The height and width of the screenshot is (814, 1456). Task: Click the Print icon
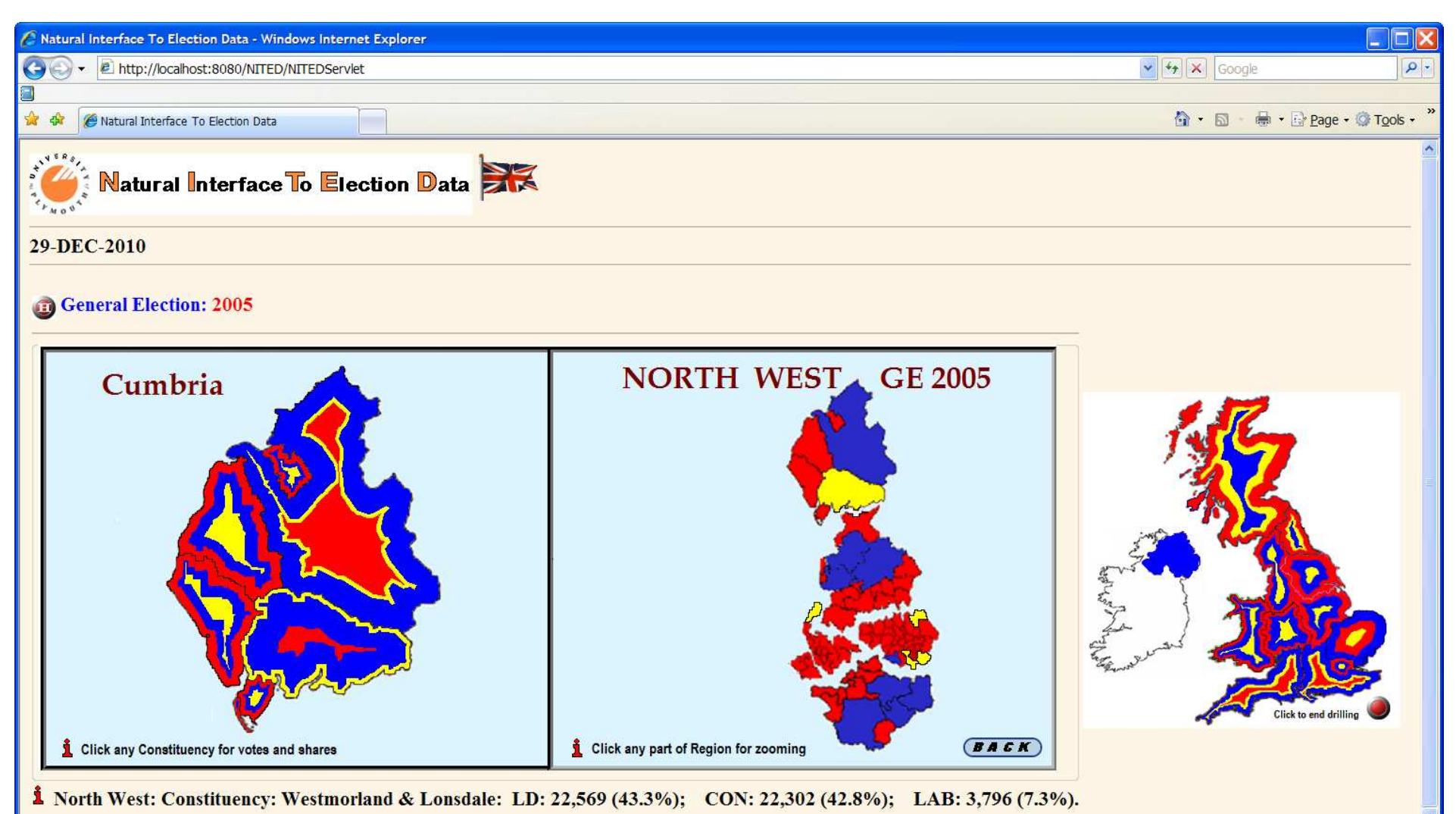[x=1263, y=119]
